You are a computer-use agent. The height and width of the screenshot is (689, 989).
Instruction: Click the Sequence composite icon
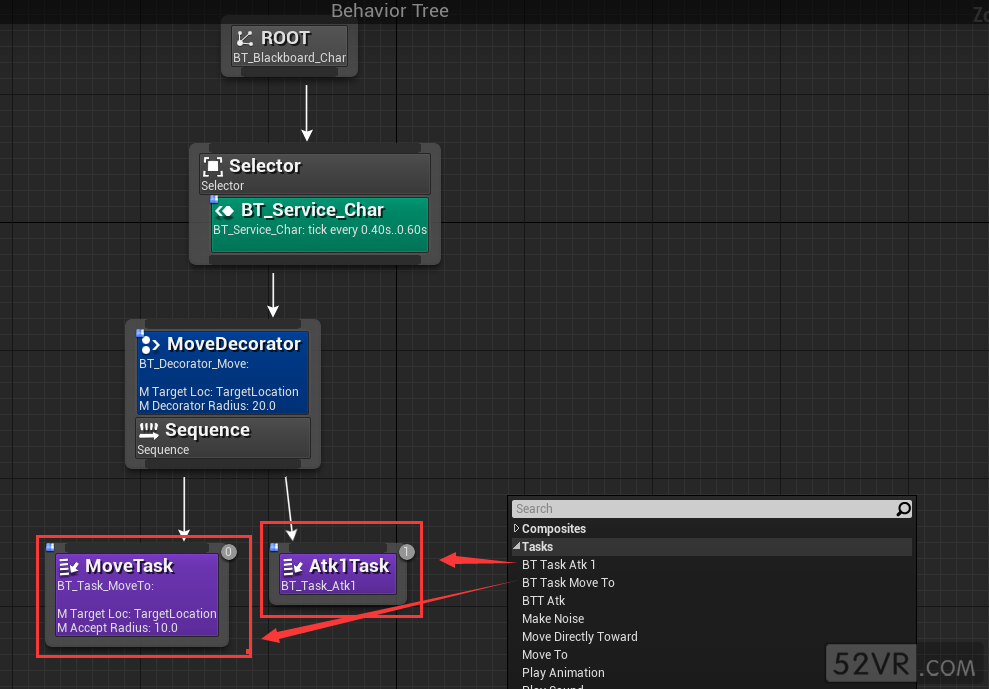[x=149, y=431]
